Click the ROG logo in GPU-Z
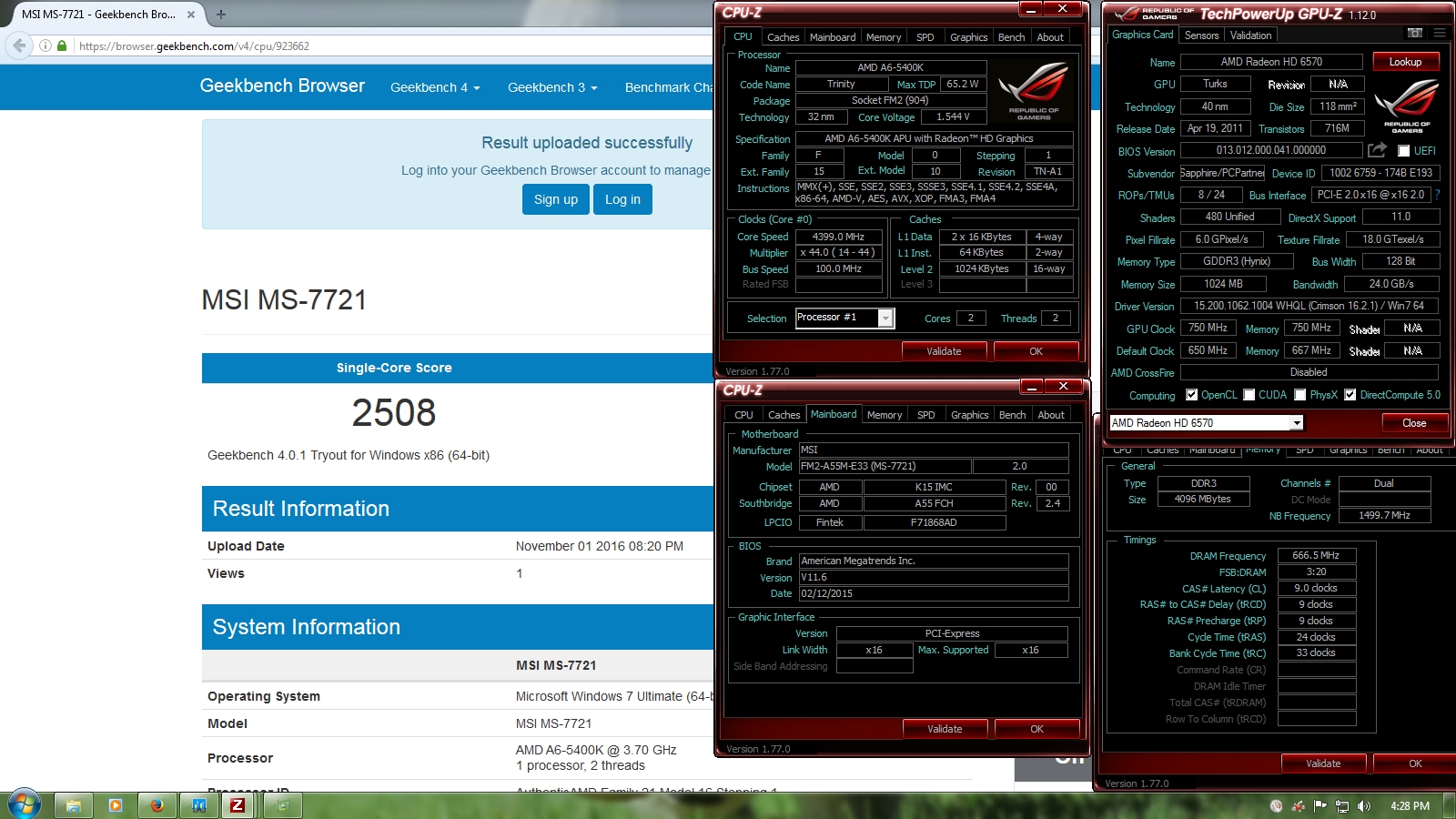The width and height of the screenshot is (1456, 819). tap(1406, 106)
